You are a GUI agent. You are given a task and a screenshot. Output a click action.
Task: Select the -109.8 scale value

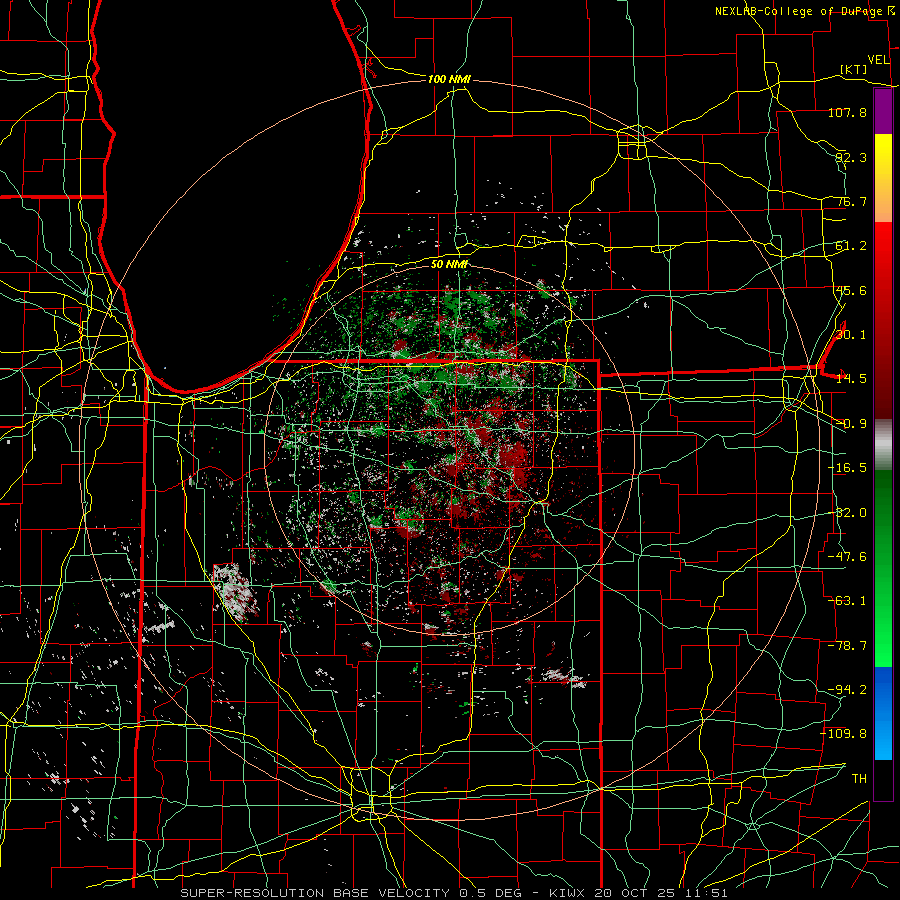844,734
